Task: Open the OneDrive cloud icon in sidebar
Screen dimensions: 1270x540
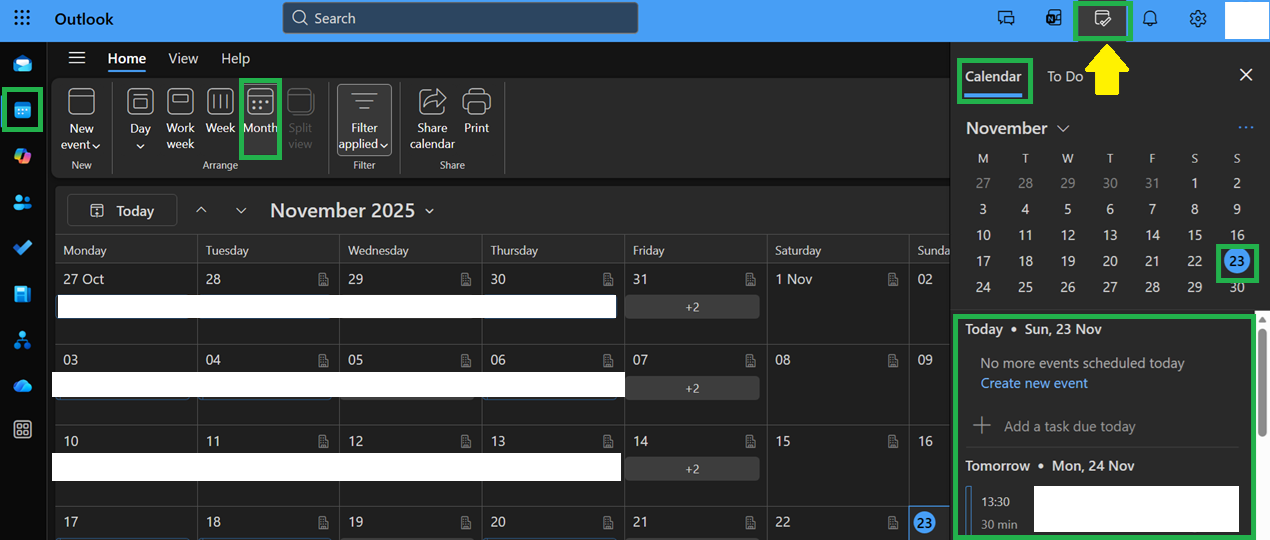Action: pos(22,385)
